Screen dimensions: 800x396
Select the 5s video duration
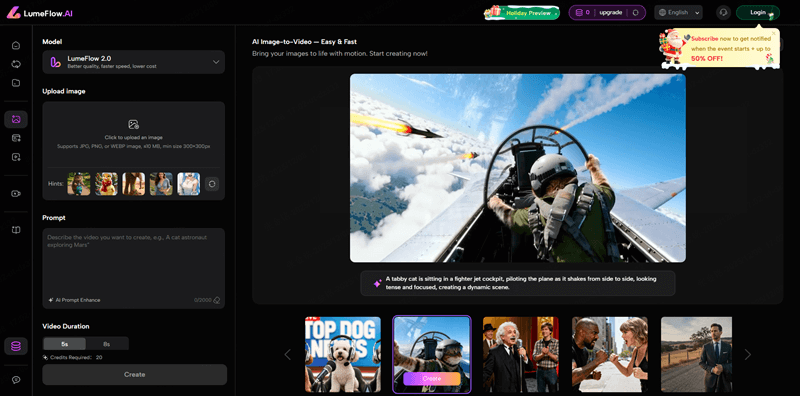(64, 344)
